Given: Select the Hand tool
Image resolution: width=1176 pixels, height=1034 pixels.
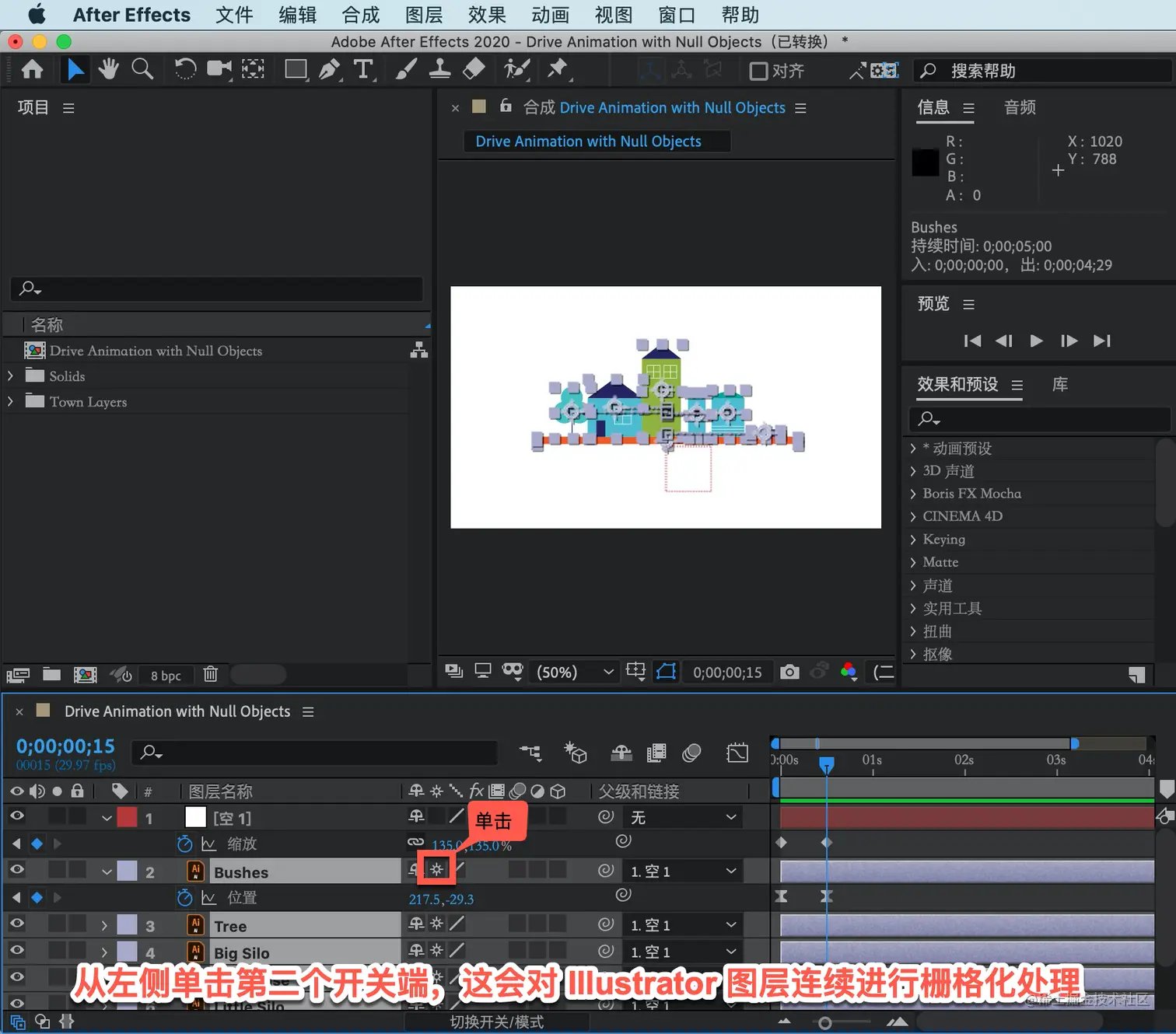Looking at the screenshot, I should tap(108, 70).
